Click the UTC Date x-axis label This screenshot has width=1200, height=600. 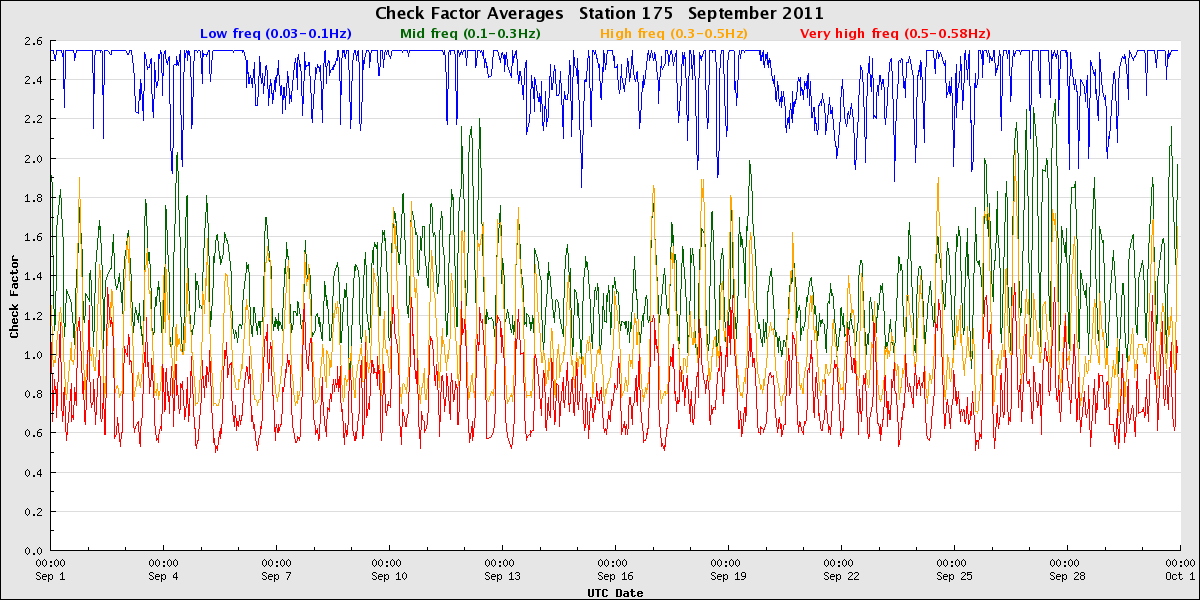pos(615,593)
